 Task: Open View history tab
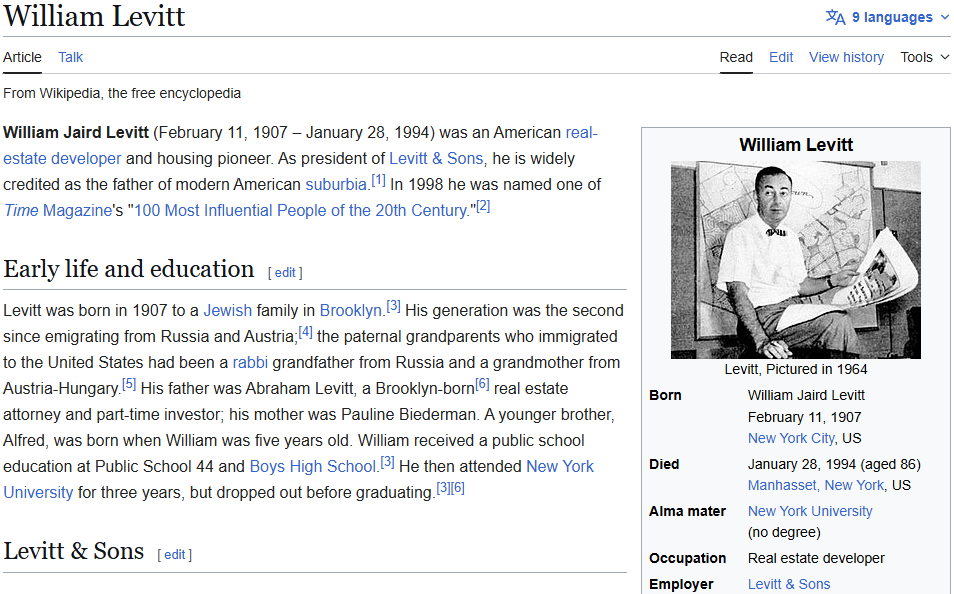coord(846,57)
